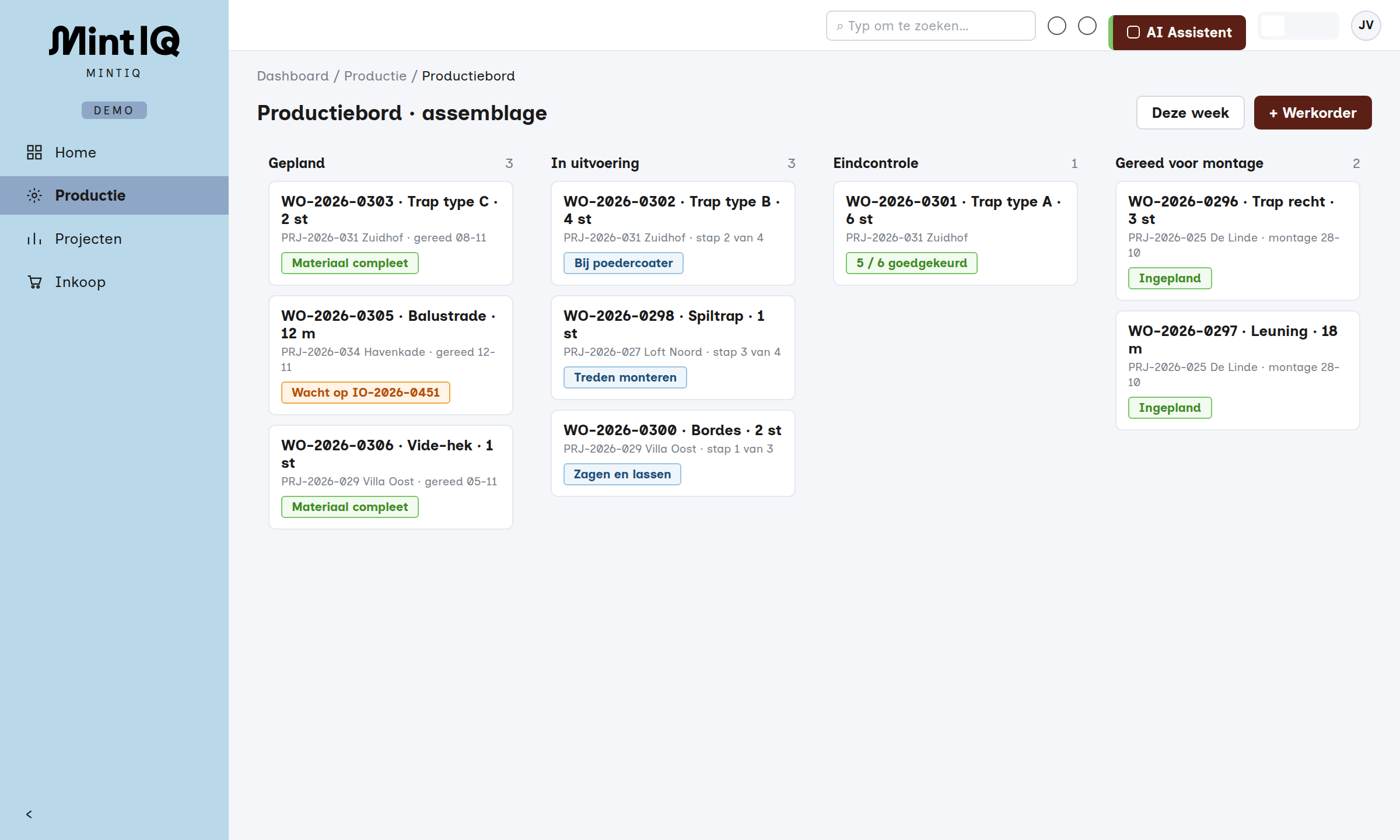Screen dimensions: 1400x840
Task: Click the Bij poedercoater status badge
Action: [x=624, y=263]
